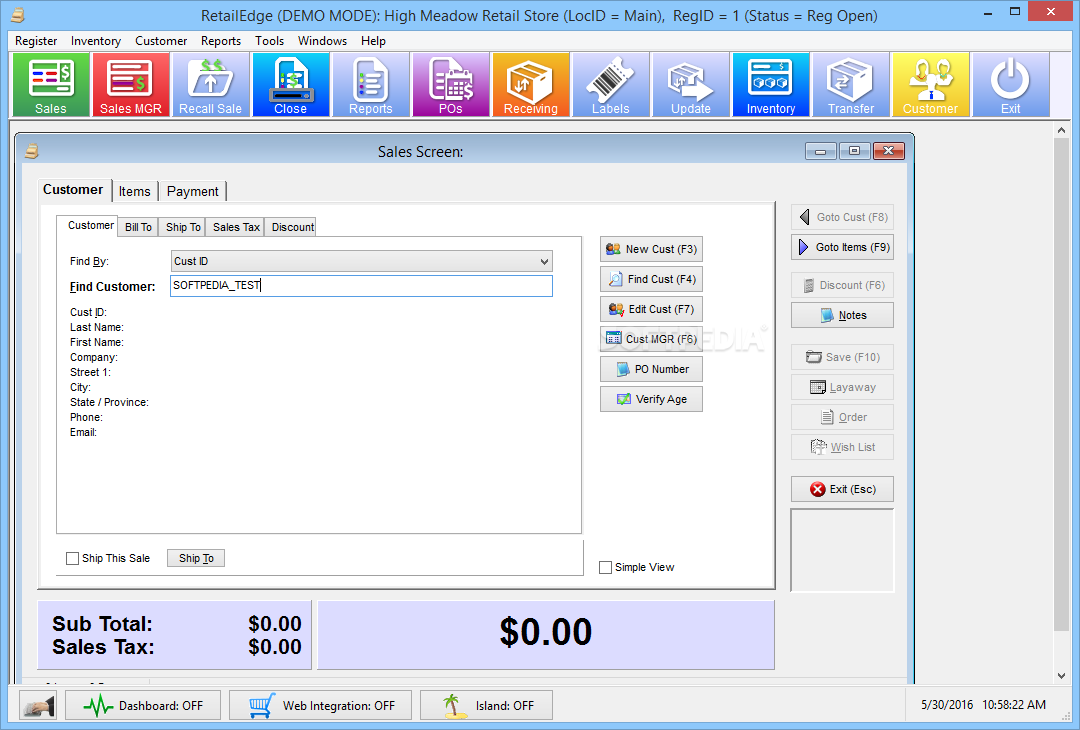The width and height of the screenshot is (1080, 730).
Task: Open the Help menu
Action: coord(373,41)
